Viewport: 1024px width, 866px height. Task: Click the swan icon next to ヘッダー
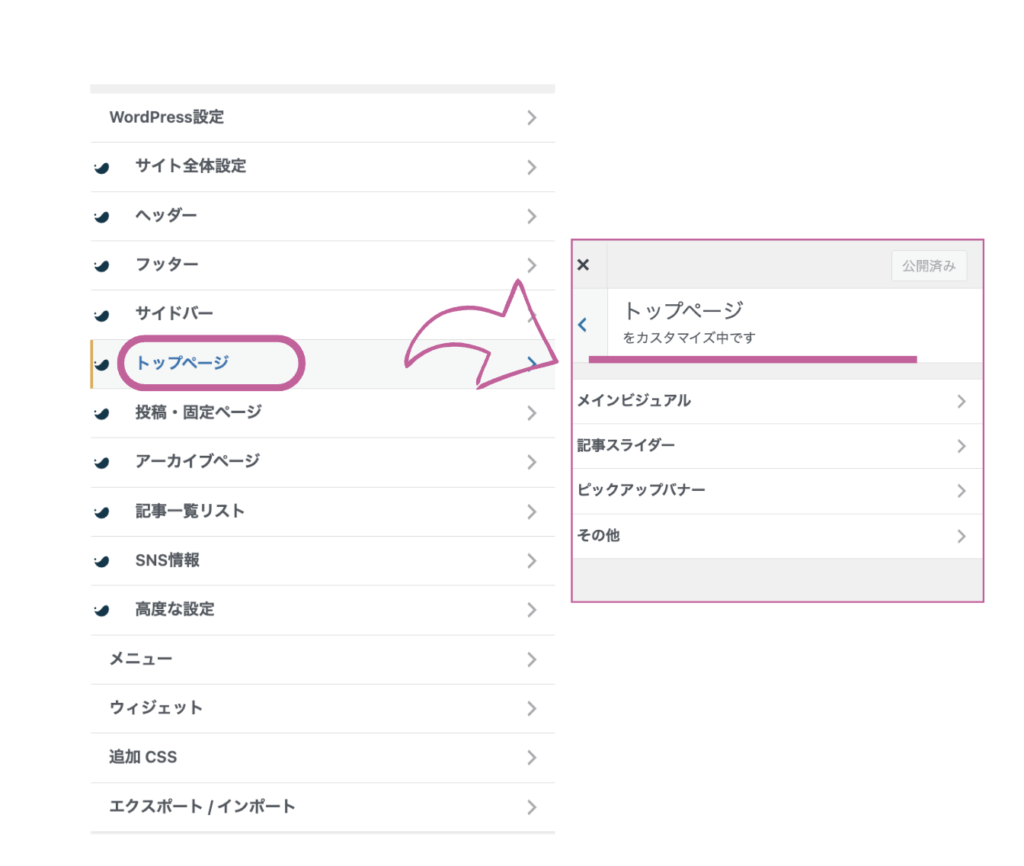(x=101, y=216)
